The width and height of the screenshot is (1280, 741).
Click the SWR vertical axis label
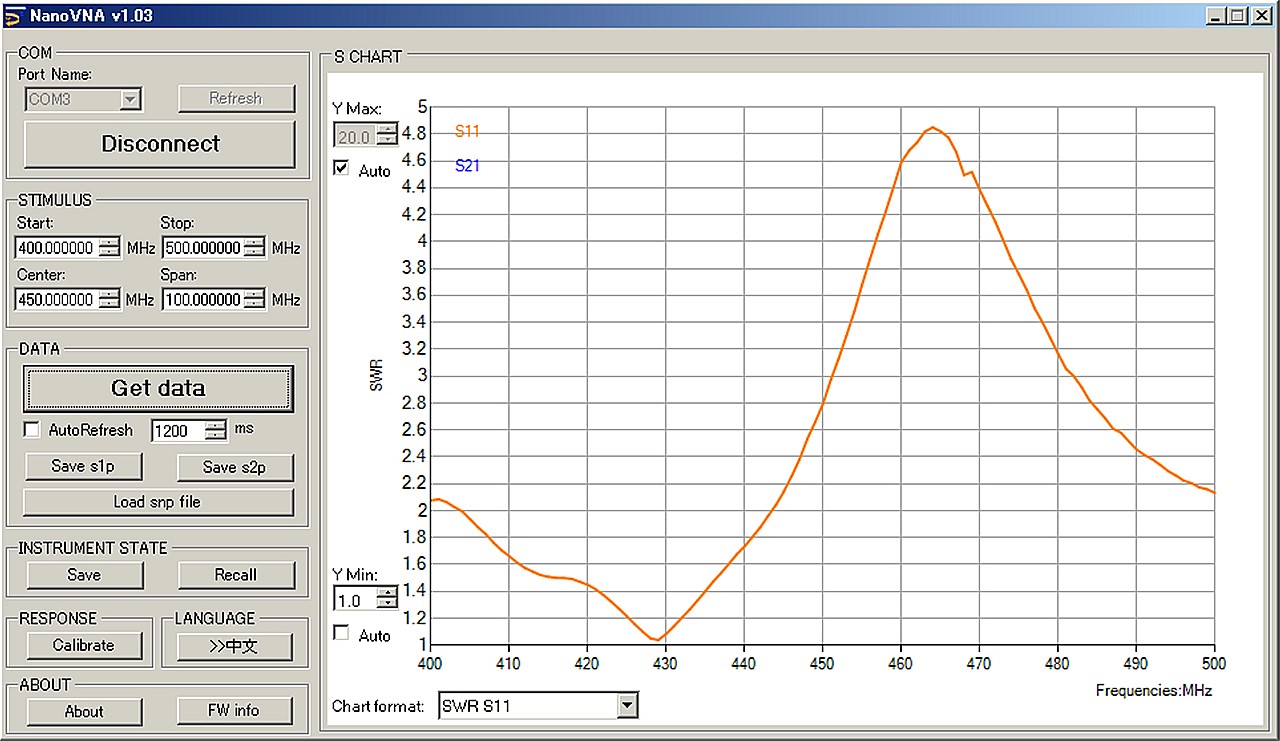click(x=377, y=375)
